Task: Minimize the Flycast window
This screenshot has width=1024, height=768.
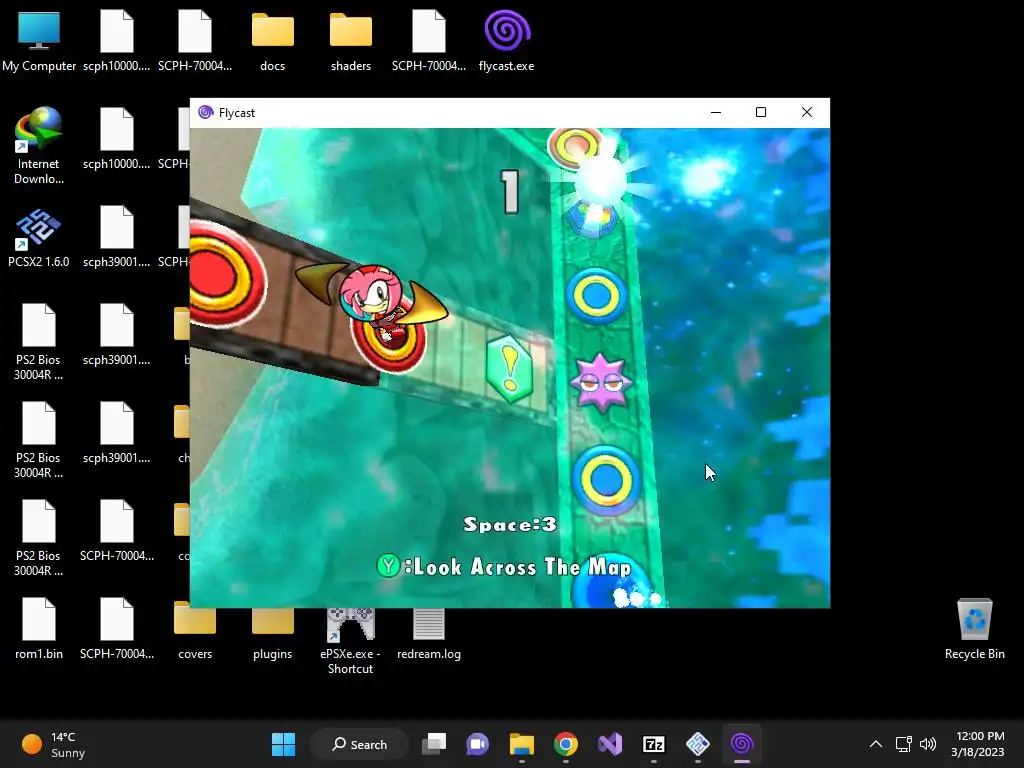Action: (716, 112)
